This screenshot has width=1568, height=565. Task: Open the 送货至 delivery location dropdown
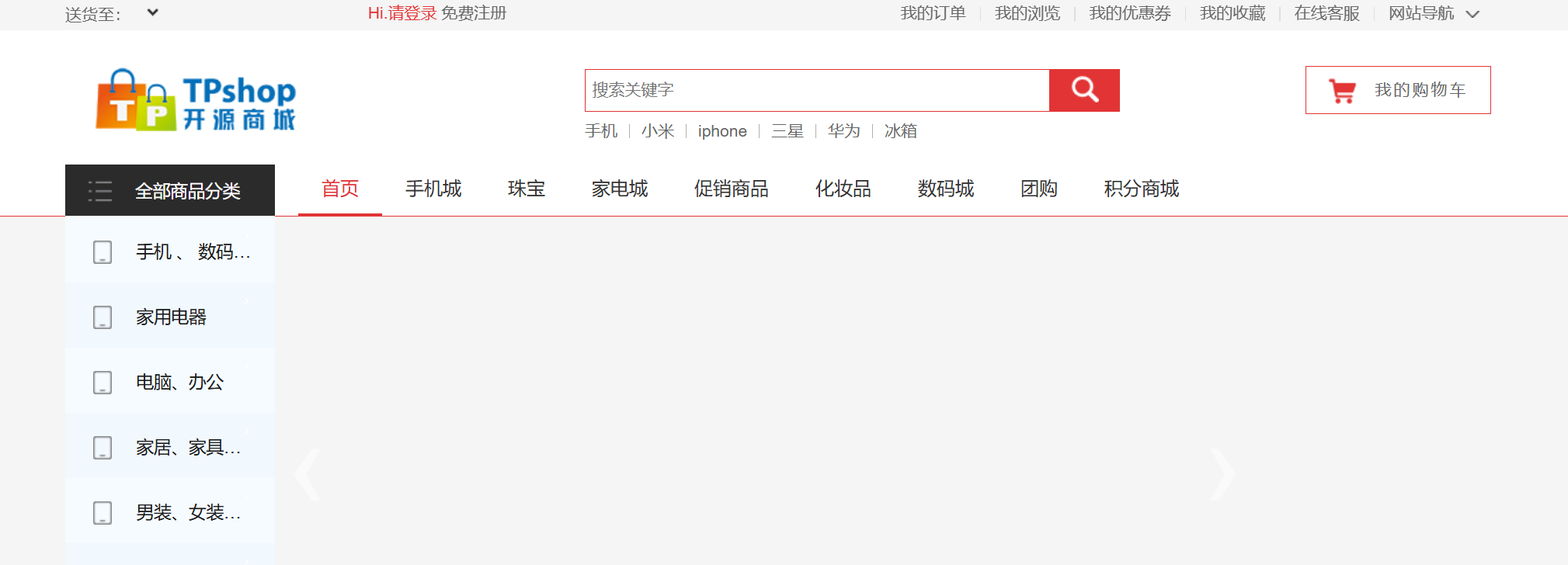click(152, 12)
